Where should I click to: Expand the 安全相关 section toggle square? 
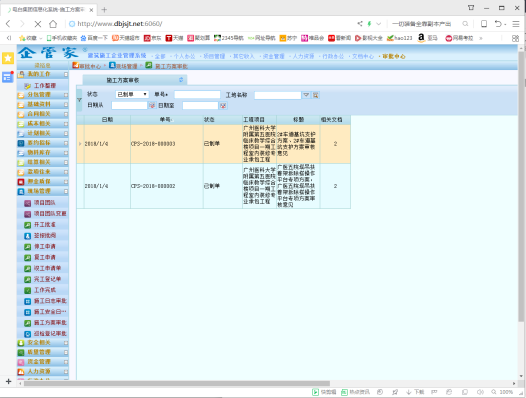click(x=66, y=343)
